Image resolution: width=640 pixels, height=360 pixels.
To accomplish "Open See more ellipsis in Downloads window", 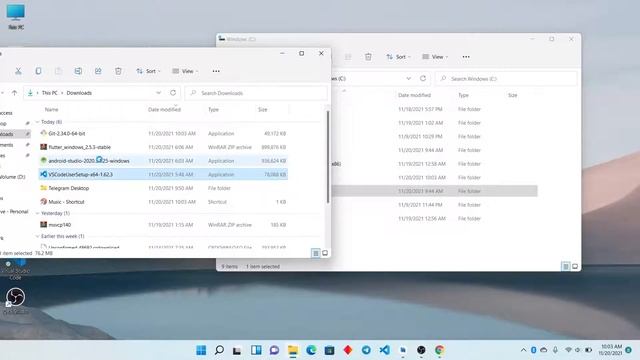I will tap(216, 71).
